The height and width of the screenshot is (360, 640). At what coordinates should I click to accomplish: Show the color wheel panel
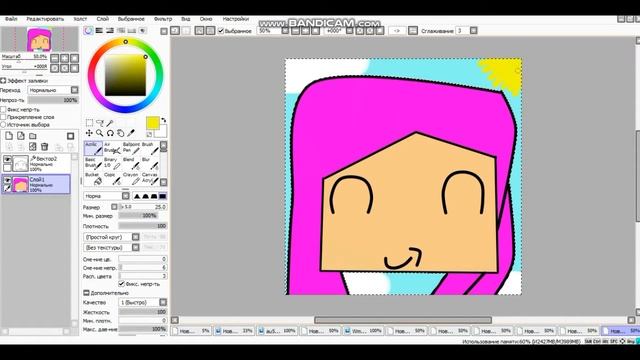[x=89, y=31]
